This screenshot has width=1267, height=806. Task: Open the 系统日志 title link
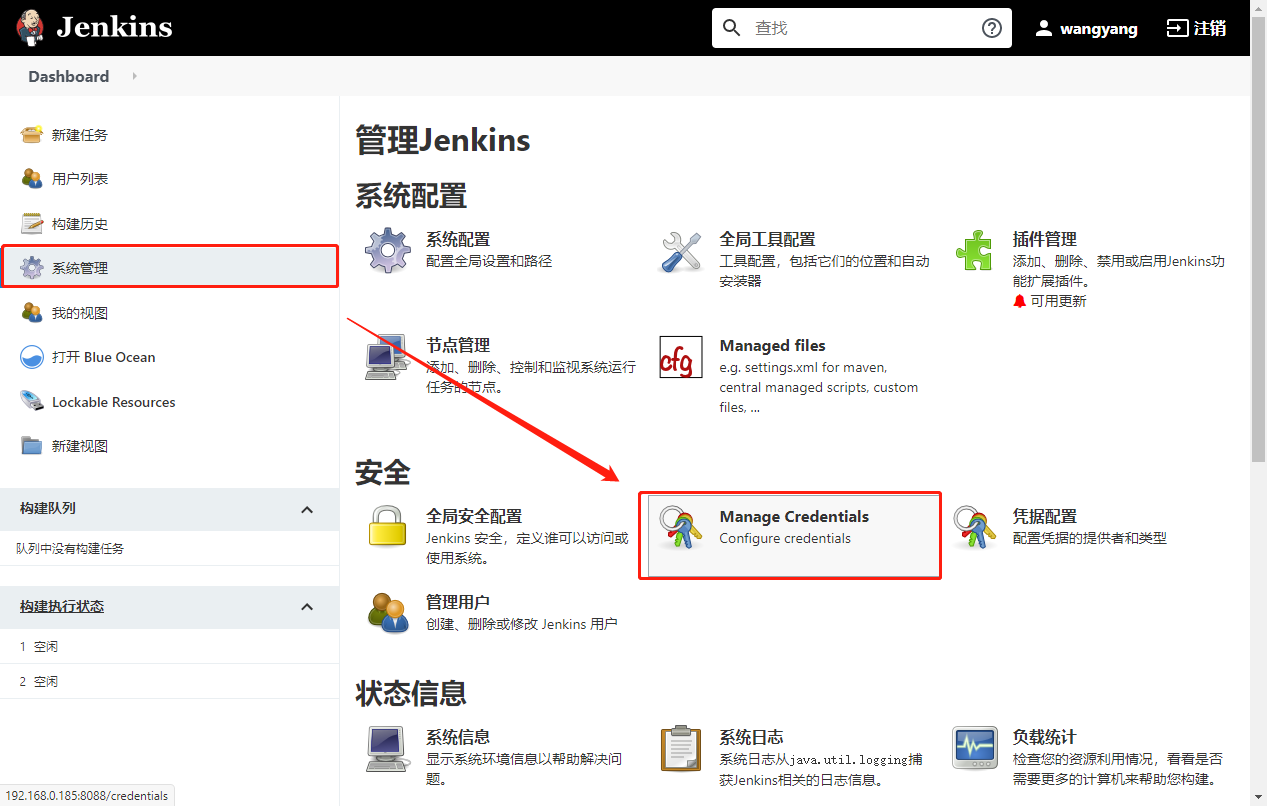[x=752, y=737]
